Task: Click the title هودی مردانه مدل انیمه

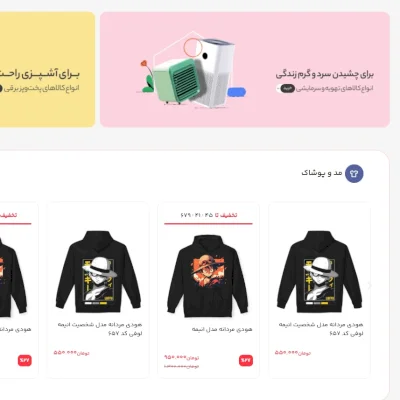Action: coord(222,329)
